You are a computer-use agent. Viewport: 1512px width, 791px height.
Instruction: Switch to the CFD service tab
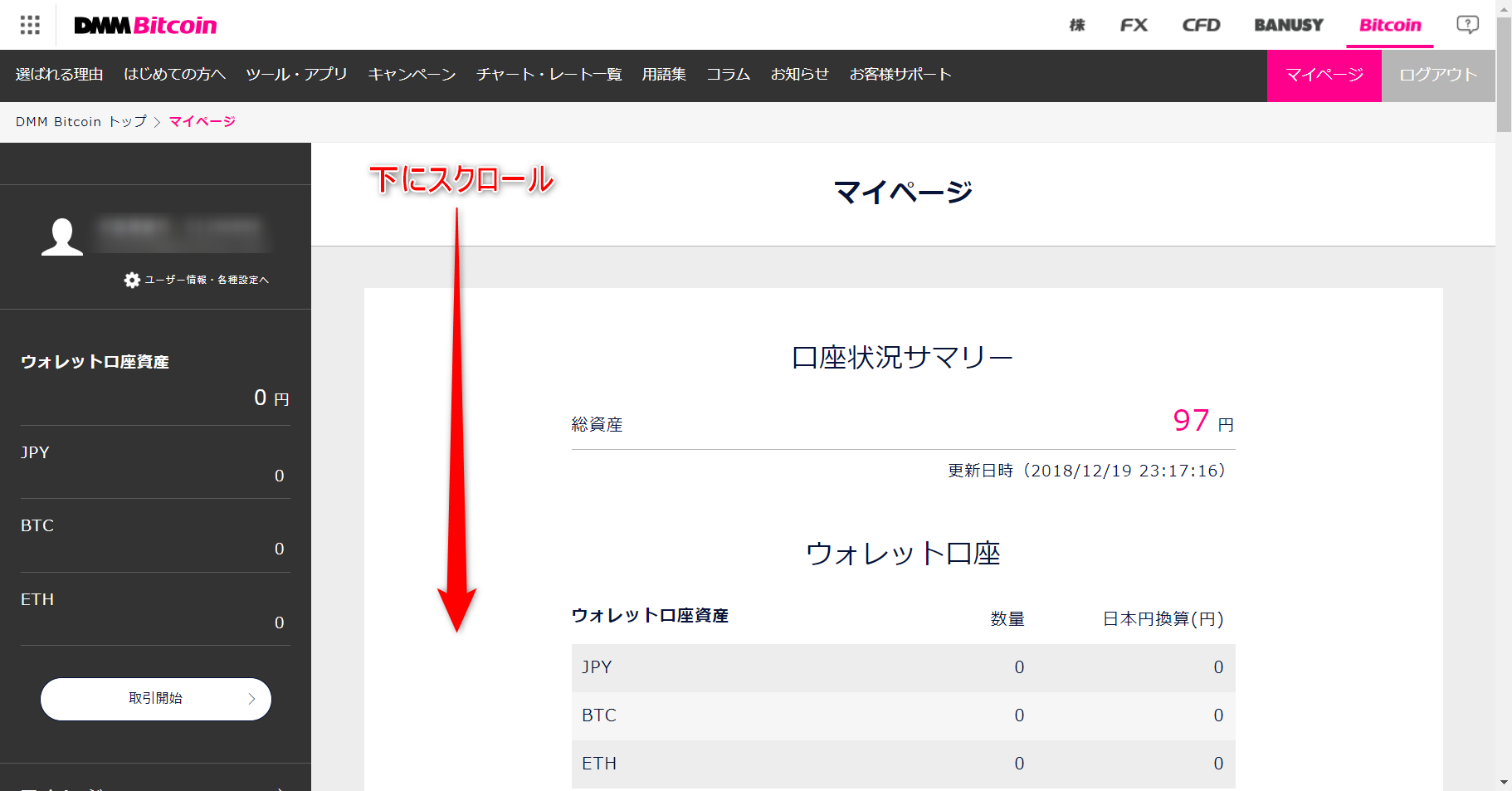coord(1201,25)
